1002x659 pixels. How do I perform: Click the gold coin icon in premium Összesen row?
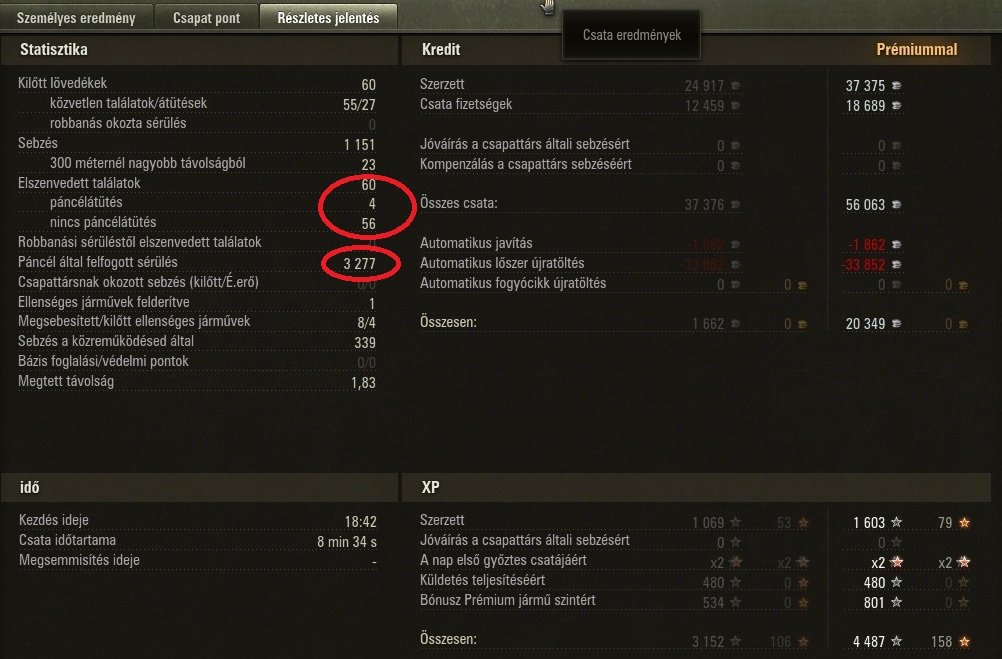coord(963,324)
